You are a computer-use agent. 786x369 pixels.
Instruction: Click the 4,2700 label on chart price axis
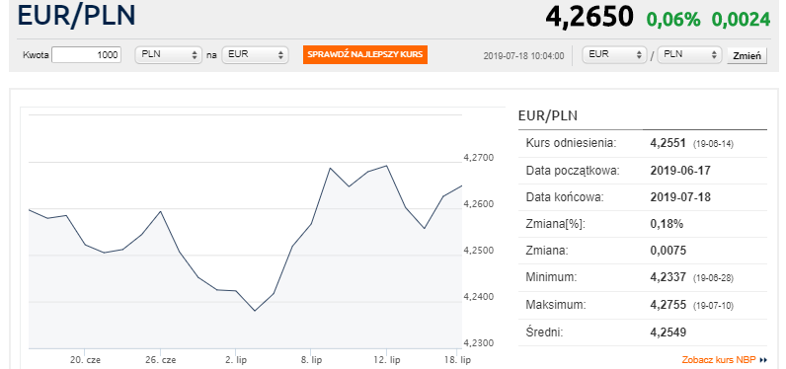pos(479,157)
